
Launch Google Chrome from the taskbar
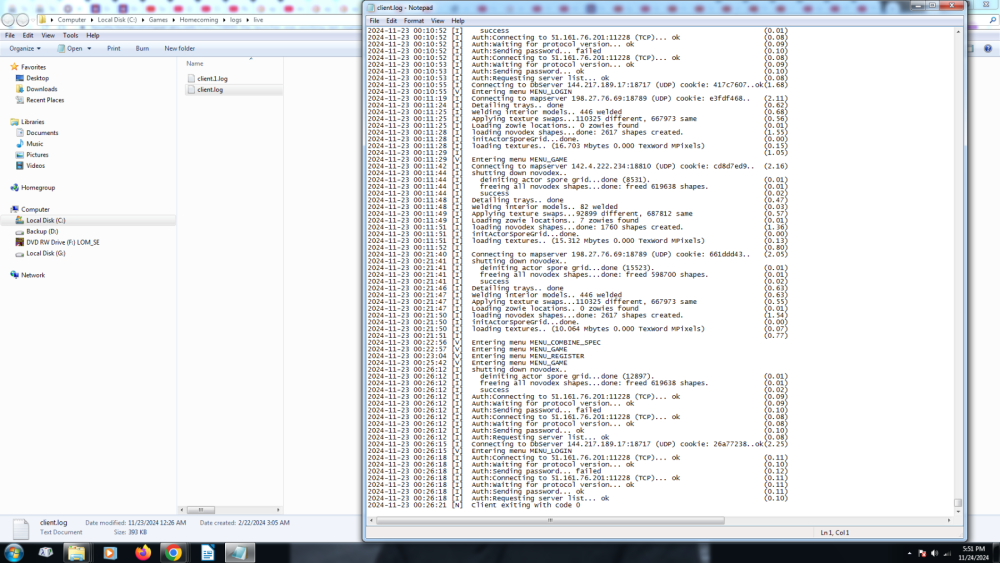click(x=173, y=552)
